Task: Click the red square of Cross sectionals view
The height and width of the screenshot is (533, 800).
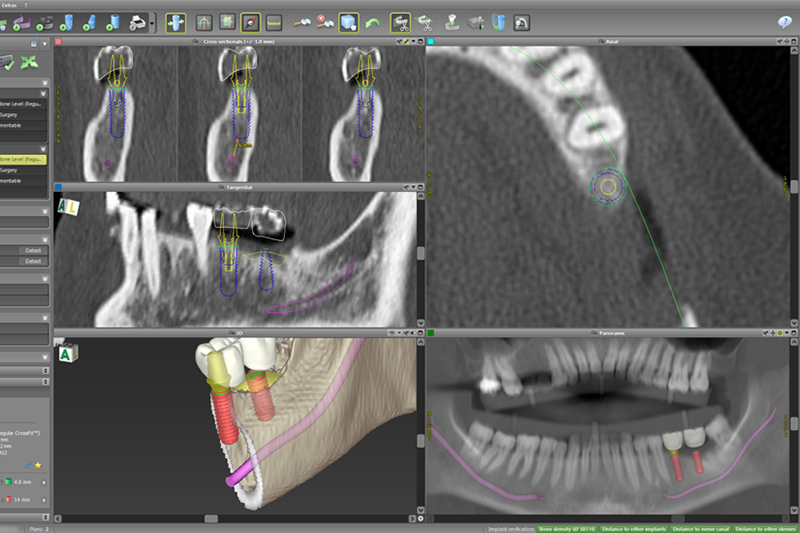Action: click(x=58, y=42)
